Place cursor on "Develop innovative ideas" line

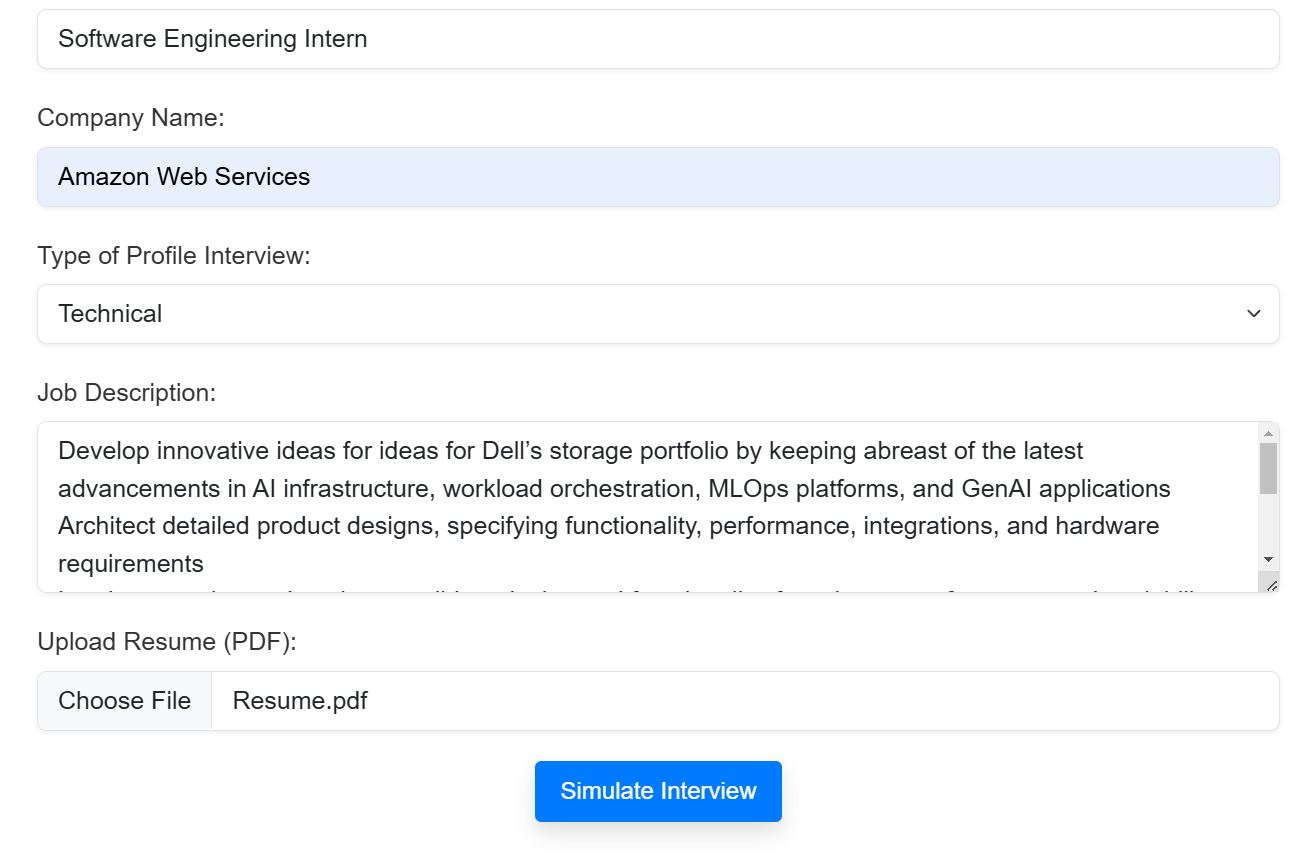570,451
